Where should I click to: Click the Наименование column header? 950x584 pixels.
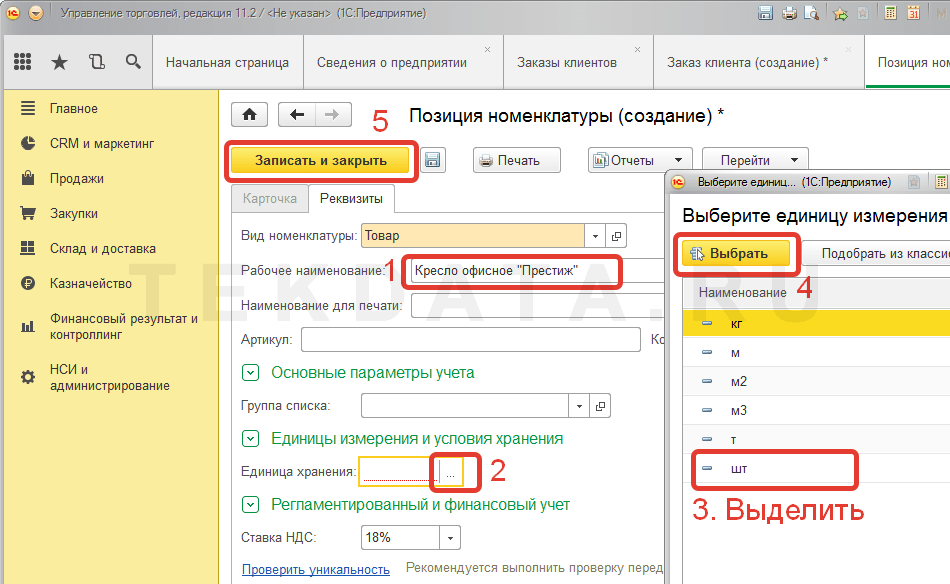point(816,293)
